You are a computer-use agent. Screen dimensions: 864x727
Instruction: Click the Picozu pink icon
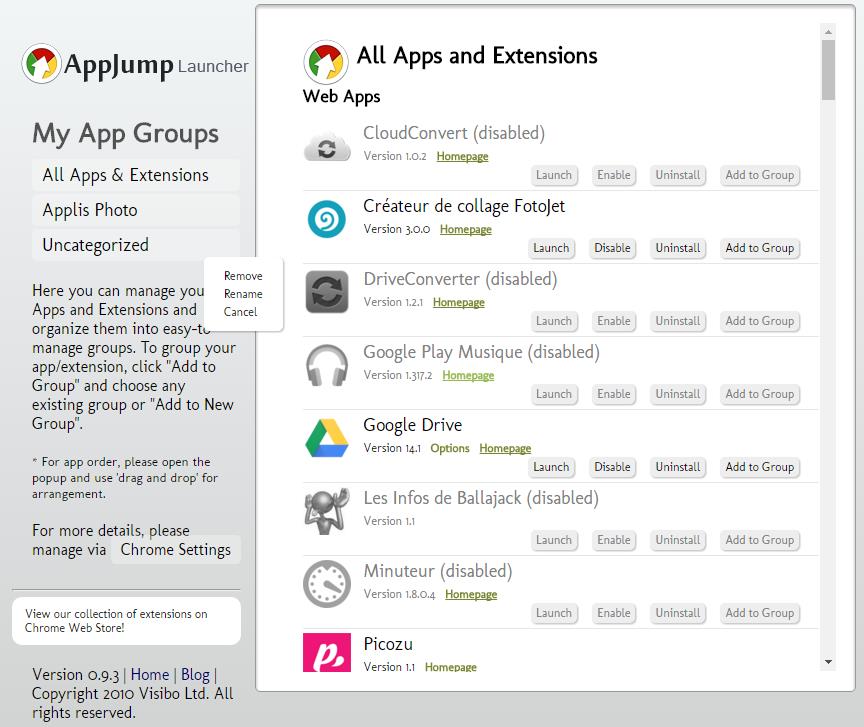[327, 653]
